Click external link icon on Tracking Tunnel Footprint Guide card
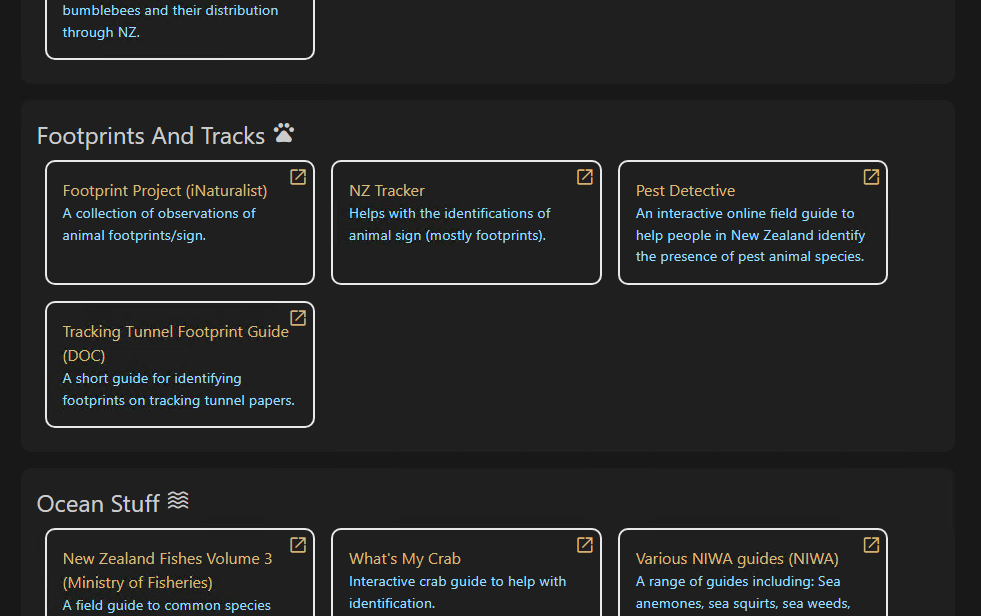Viewport: 981px width, 616px height. pyautogui.click(x=298, y=318)
